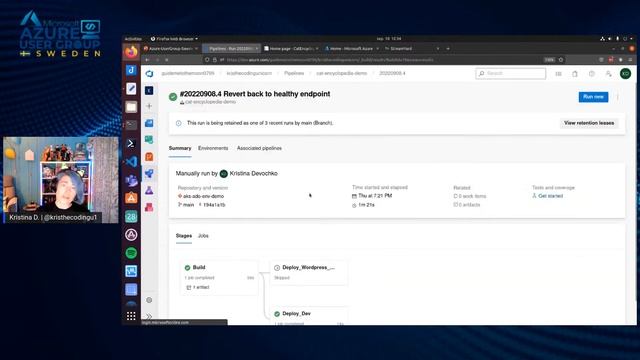Open the 0 work items link
This screenshot has height=360, width=640.
[x=470, y=196]
